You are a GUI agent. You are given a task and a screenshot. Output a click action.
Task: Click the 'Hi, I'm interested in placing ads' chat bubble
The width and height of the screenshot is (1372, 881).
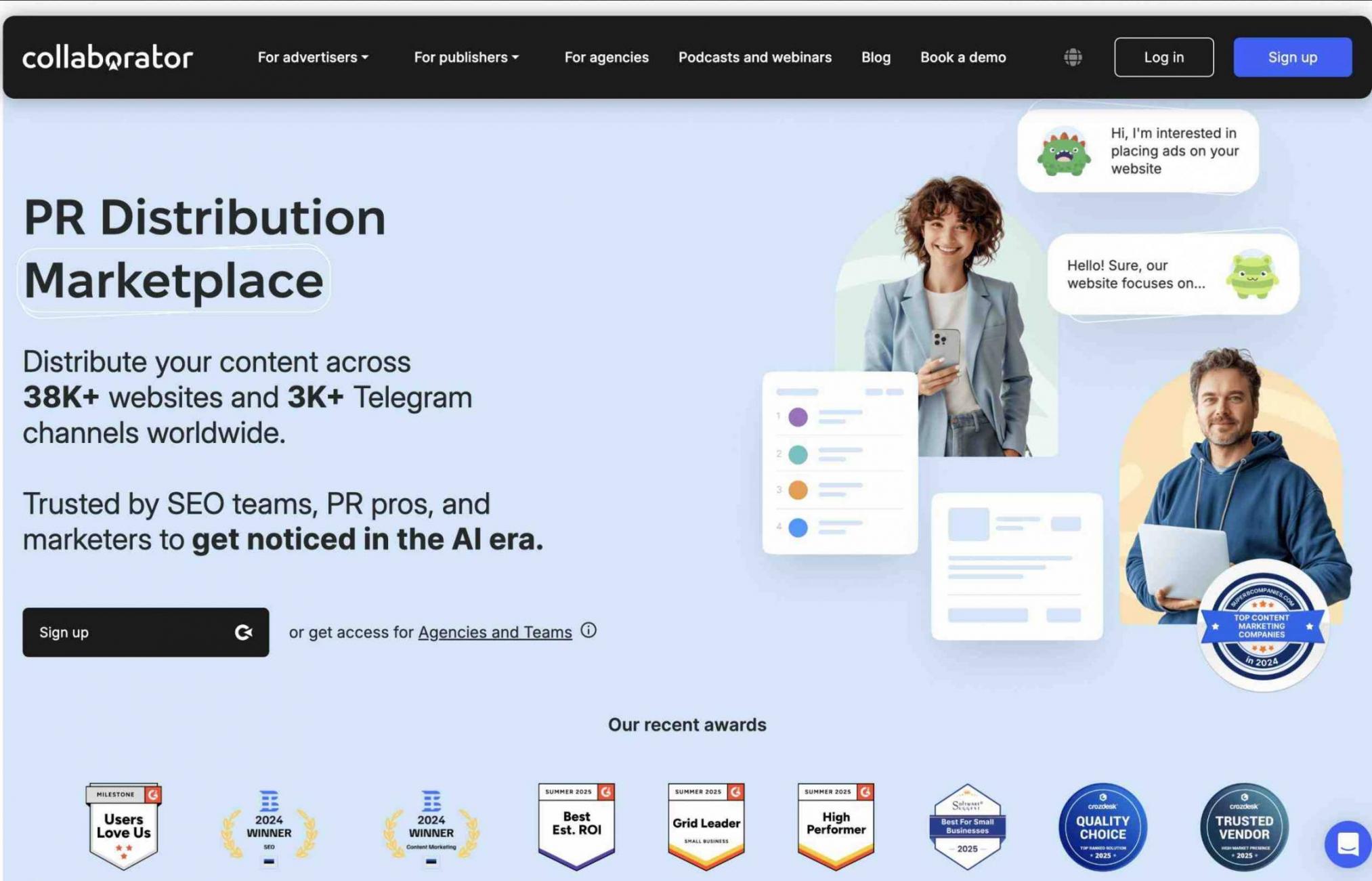(x=1138, y=151)
